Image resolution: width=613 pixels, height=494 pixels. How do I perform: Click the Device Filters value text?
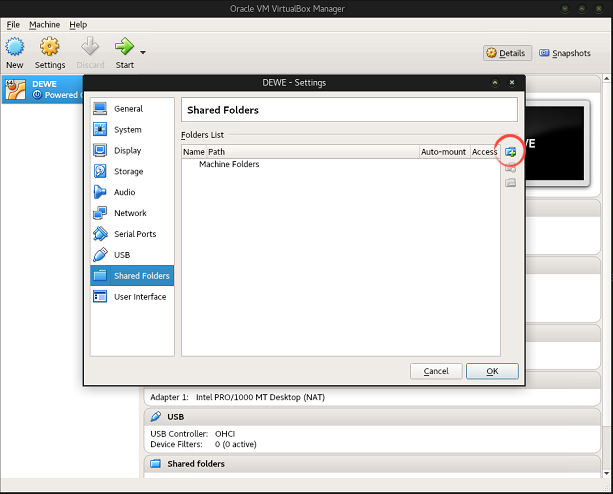click(235, 444)
